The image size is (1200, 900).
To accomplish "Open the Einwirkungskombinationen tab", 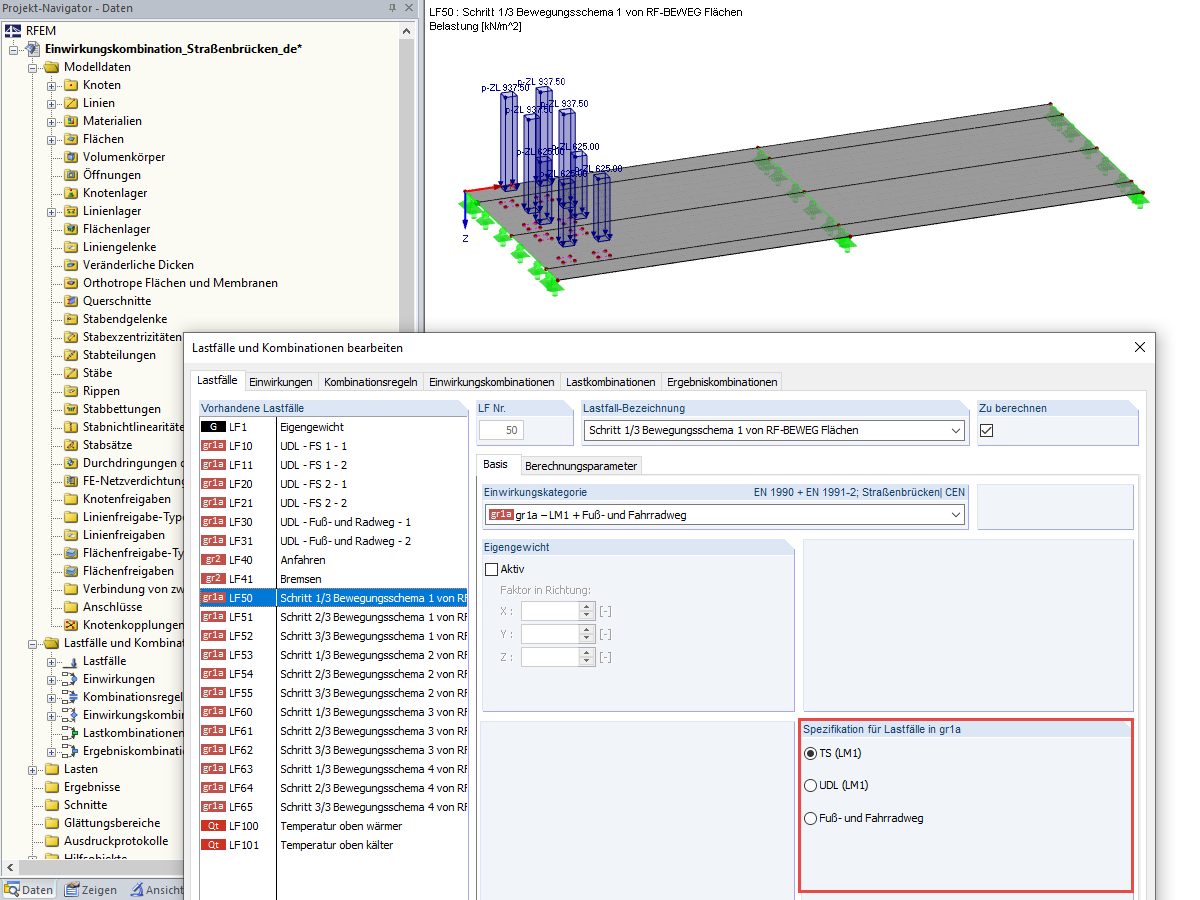I will 491,382.
